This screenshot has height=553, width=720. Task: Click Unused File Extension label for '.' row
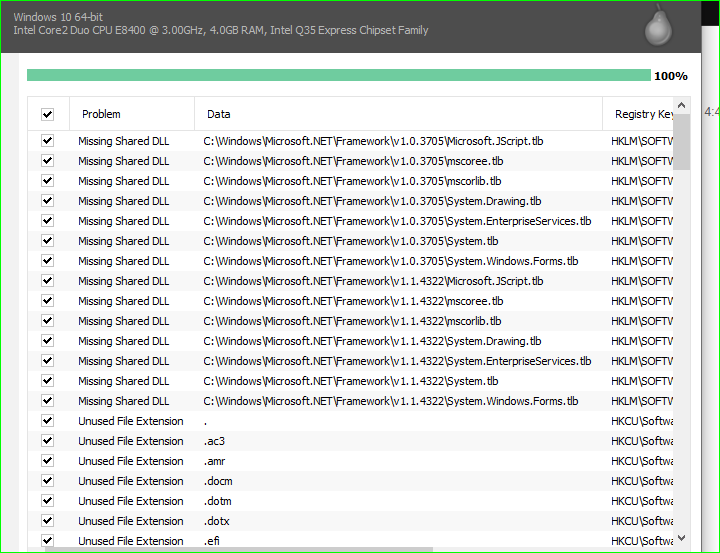[x=131, y=421]
